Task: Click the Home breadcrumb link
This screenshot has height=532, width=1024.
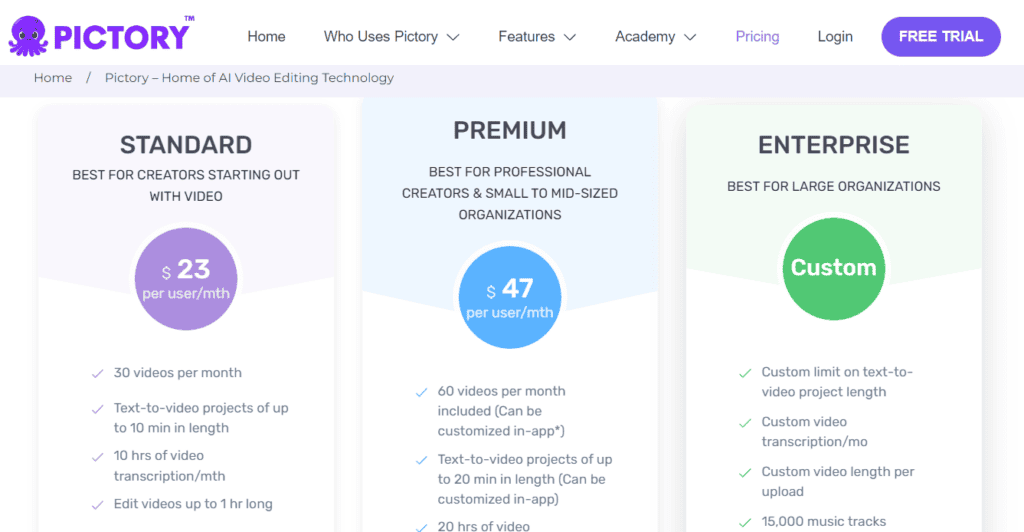Action: click(53, 78)
